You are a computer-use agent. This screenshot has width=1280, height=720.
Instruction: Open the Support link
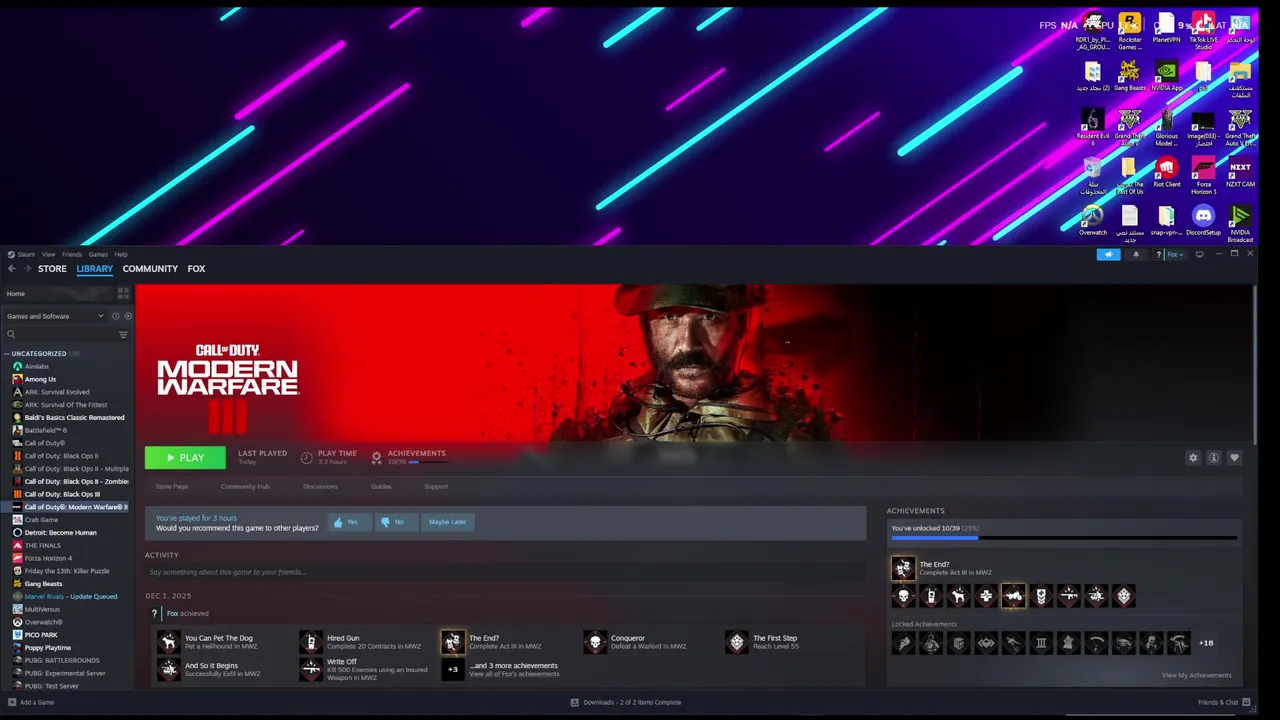[x=436, y=487]
